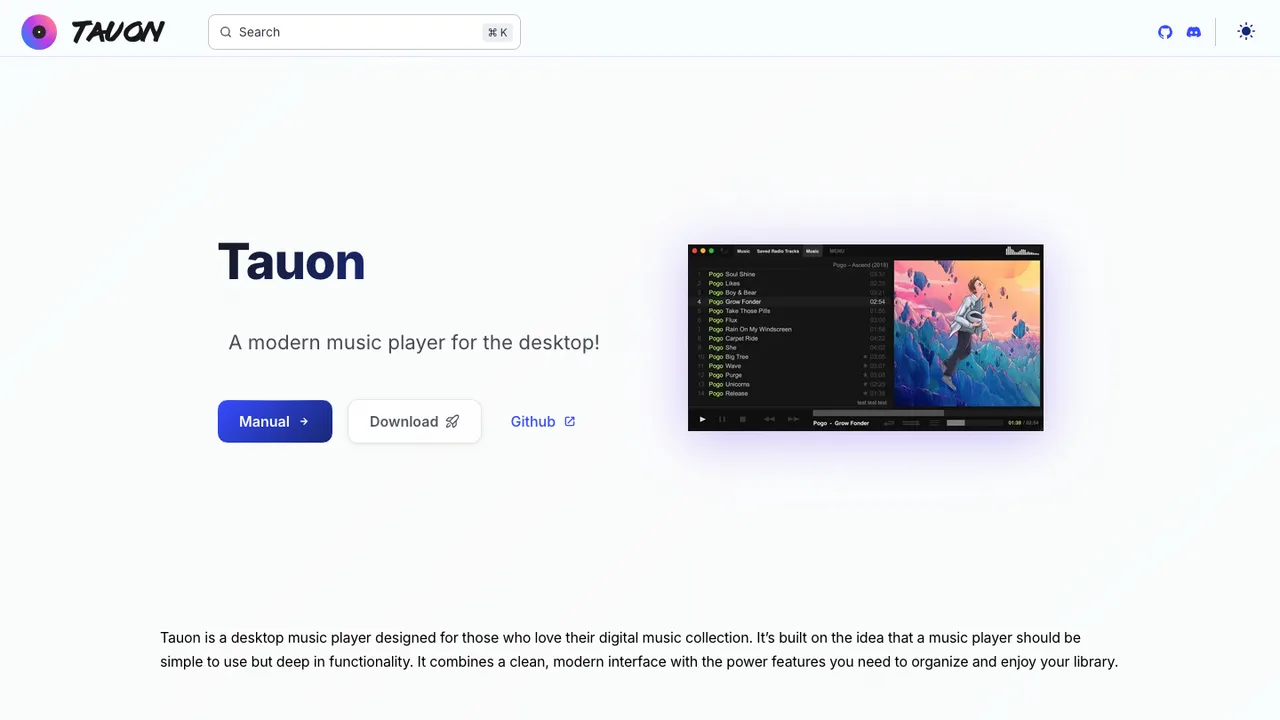Image resolution: width=1280 pixels, height=720 pixels.
Task: Click the arrow icon in Manual button
Action: [304, 421]
